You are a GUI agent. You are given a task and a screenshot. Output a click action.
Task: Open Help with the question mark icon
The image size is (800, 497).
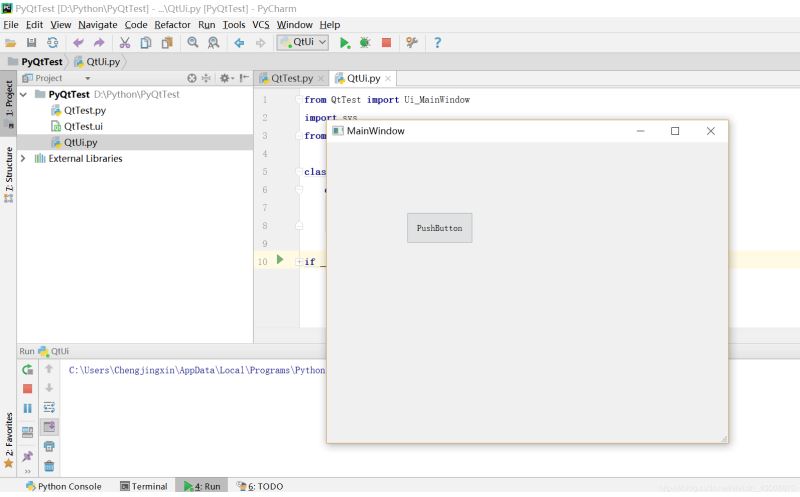437,43
